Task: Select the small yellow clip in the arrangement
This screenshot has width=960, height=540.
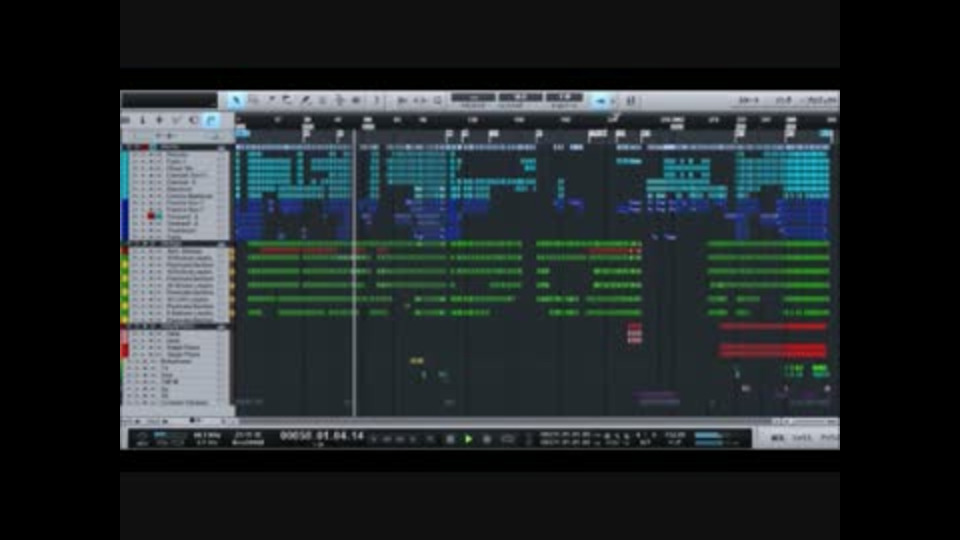Action: [x=416, y=361]
